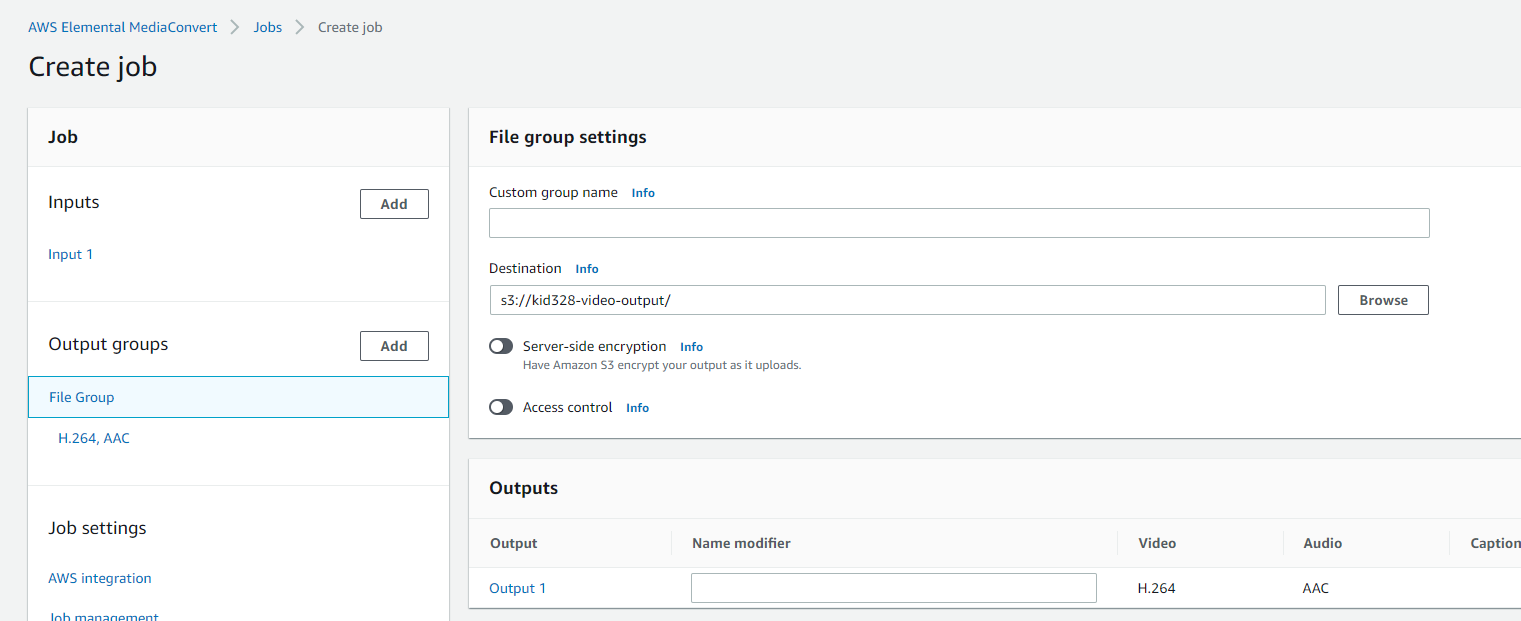Screen dimensions: 1521x621
Task: Enable Server-side encryption toggle
Action: [x=501, y=346]
